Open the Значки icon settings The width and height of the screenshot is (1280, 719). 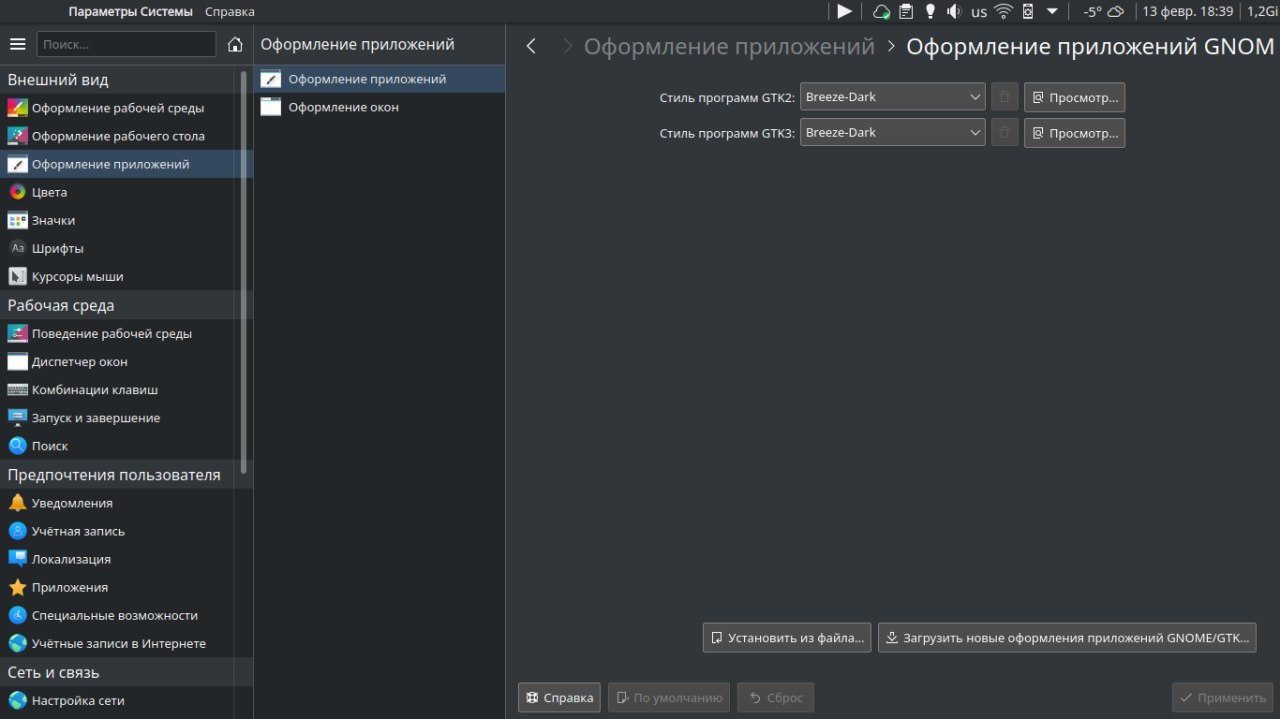tap(126, 220)
